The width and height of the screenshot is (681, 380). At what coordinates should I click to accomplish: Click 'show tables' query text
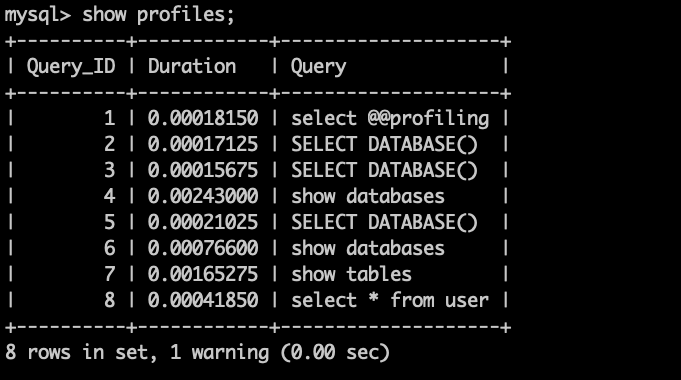tap(351, 274)
